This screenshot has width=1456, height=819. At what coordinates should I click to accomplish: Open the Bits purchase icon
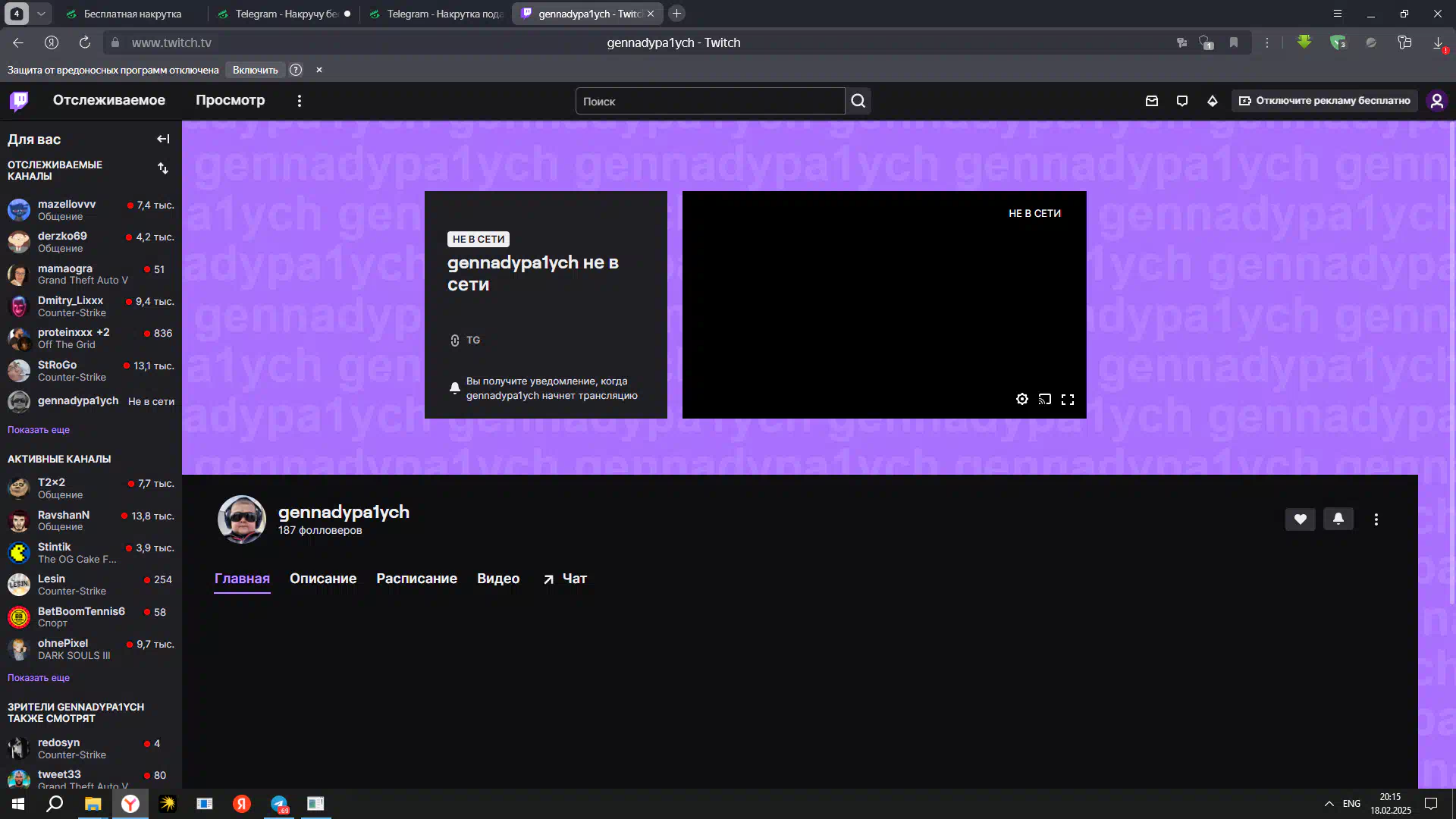click(1212, 101)
